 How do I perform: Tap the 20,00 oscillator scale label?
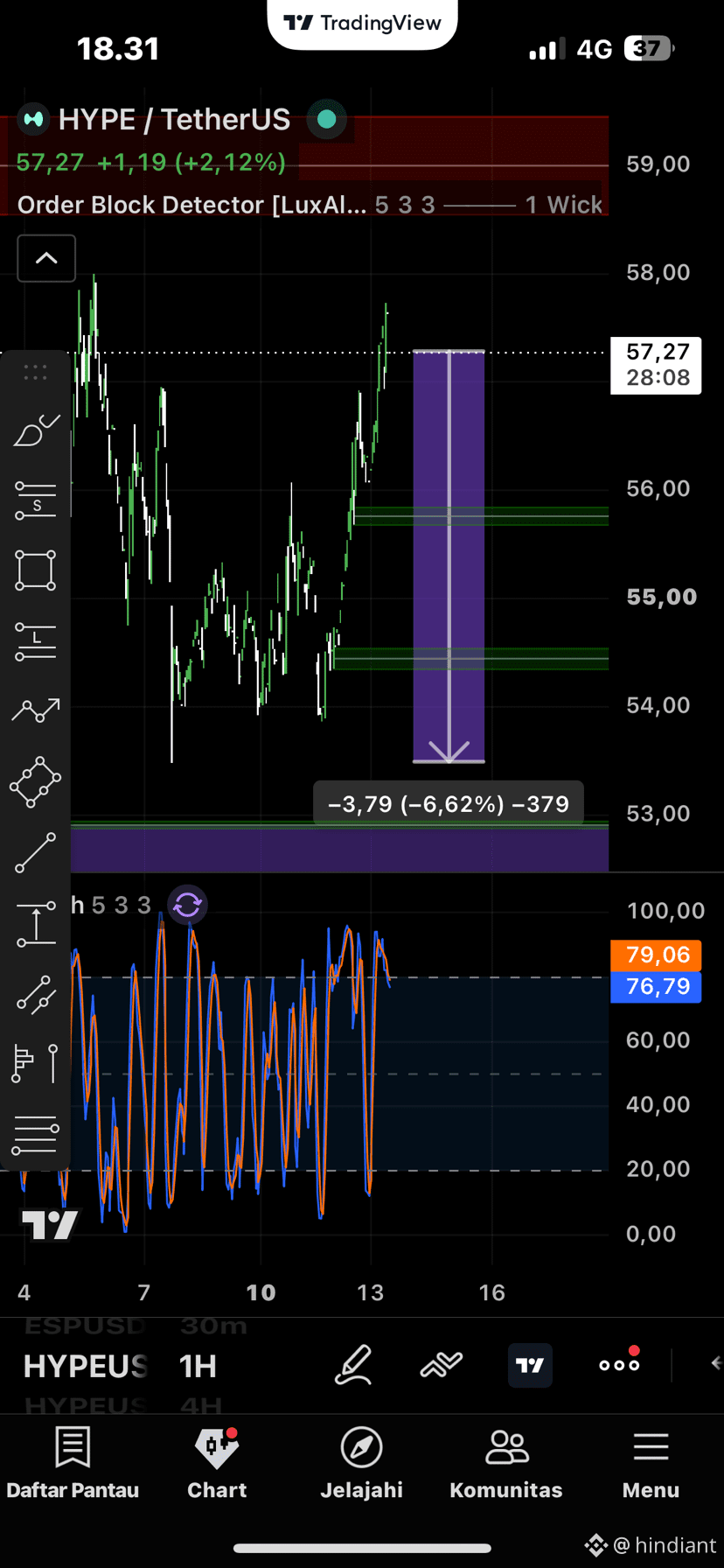point(658,1169)
